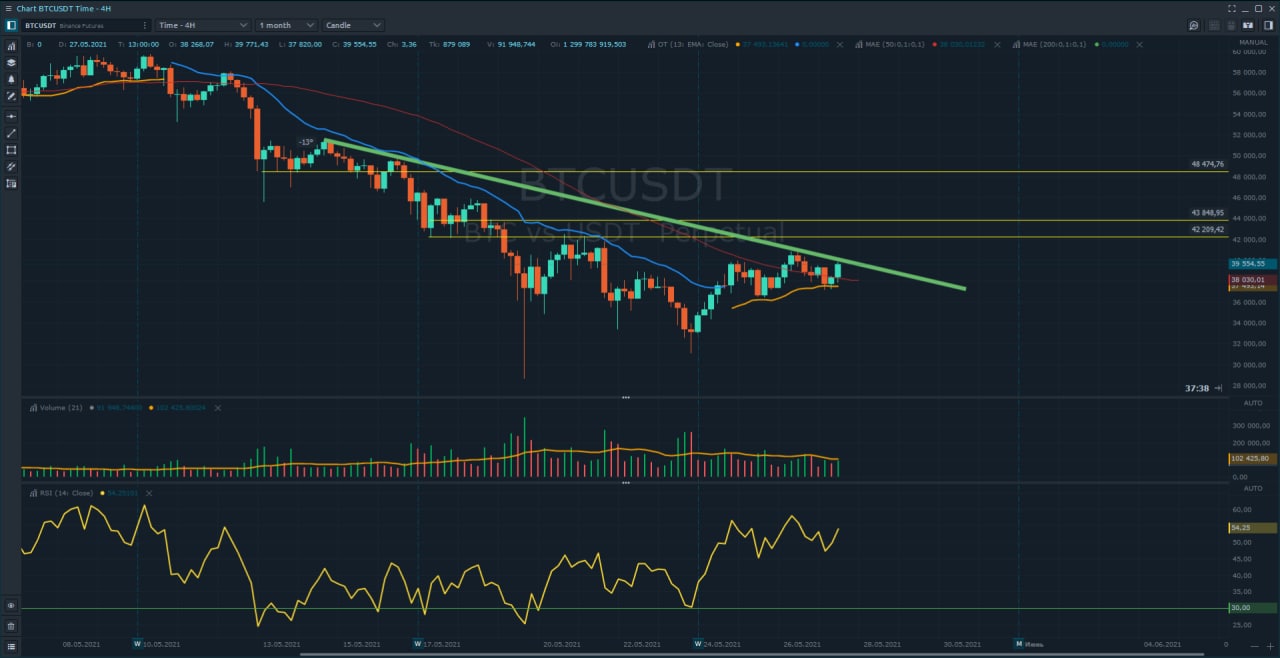This screenshot has width=1280, height=658.
Task: Enter full screen mode via title bar icon
Action: click(1232, 8)
